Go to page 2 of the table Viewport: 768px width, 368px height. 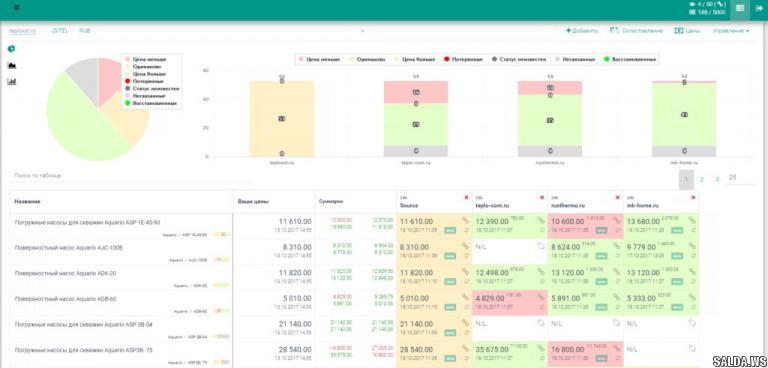coord(701,180)
